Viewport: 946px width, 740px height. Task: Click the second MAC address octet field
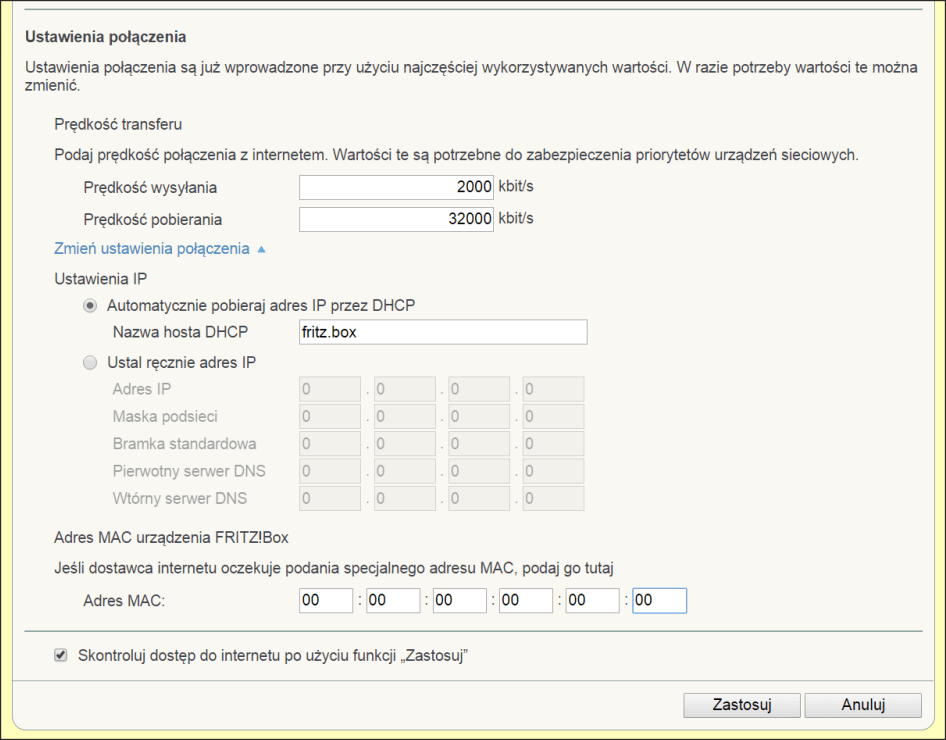point(393,600)
